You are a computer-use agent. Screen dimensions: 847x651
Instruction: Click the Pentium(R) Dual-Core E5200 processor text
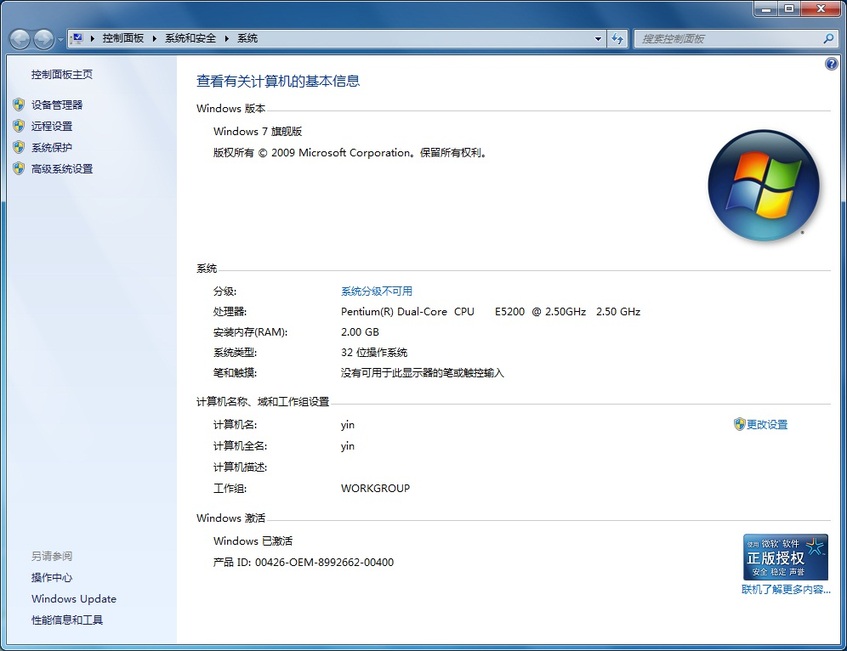[x=490, y=312]
